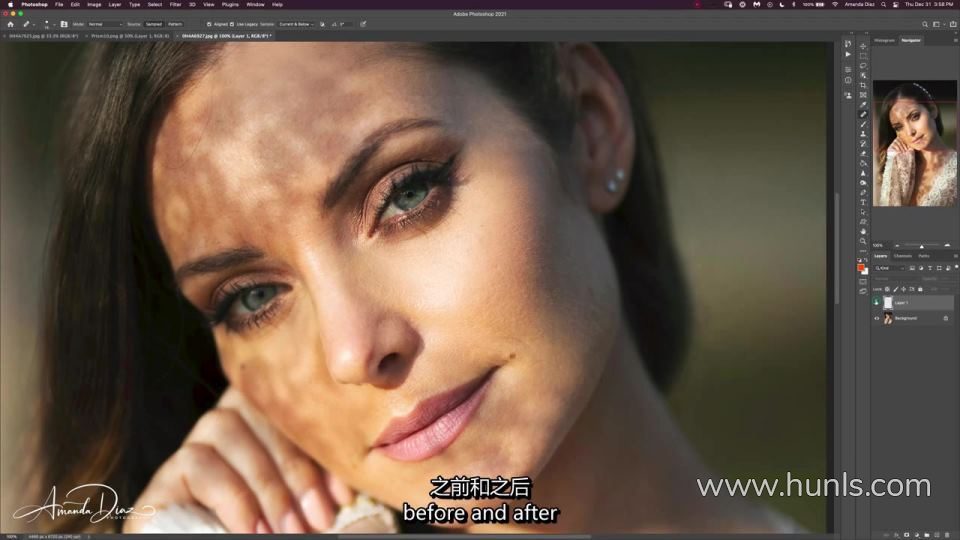960x540 pixels.
Task: Select the History Brush tool
Action: [x=863, y=143]
